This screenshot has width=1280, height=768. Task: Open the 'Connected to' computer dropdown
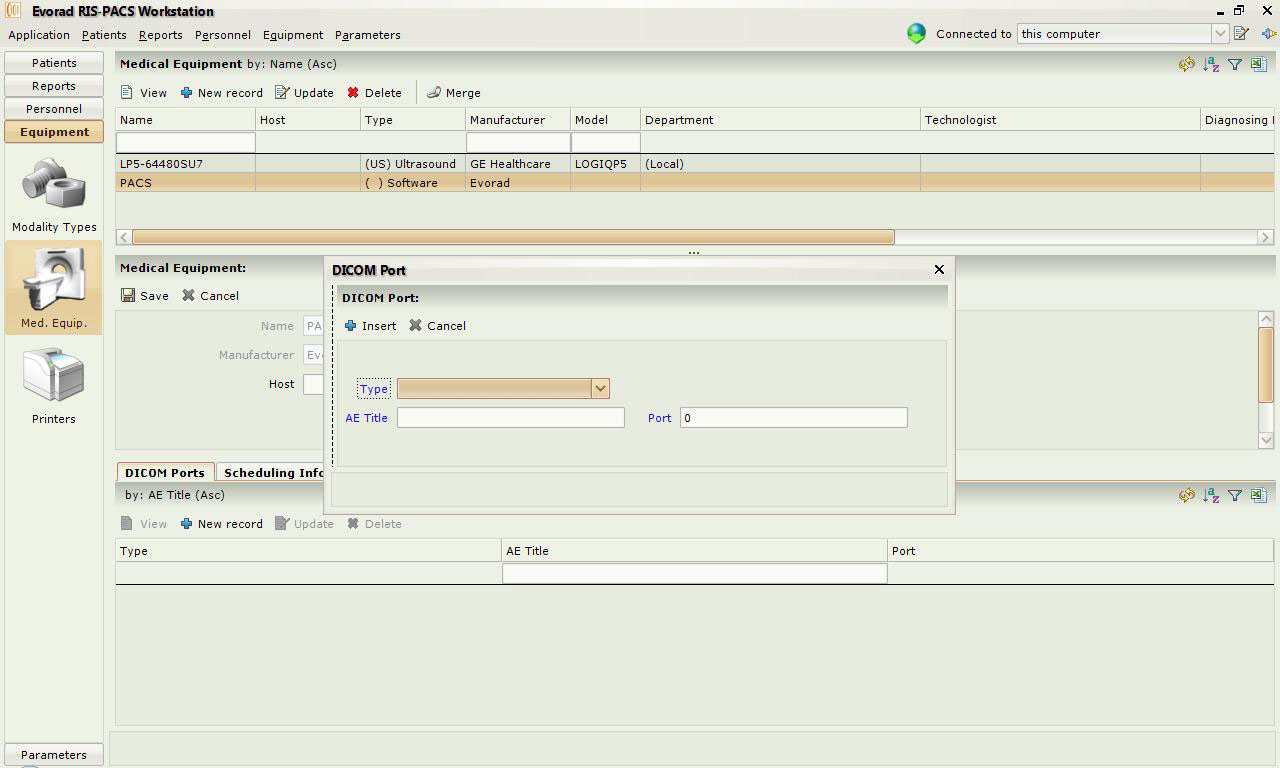[x=1219, y=34]
